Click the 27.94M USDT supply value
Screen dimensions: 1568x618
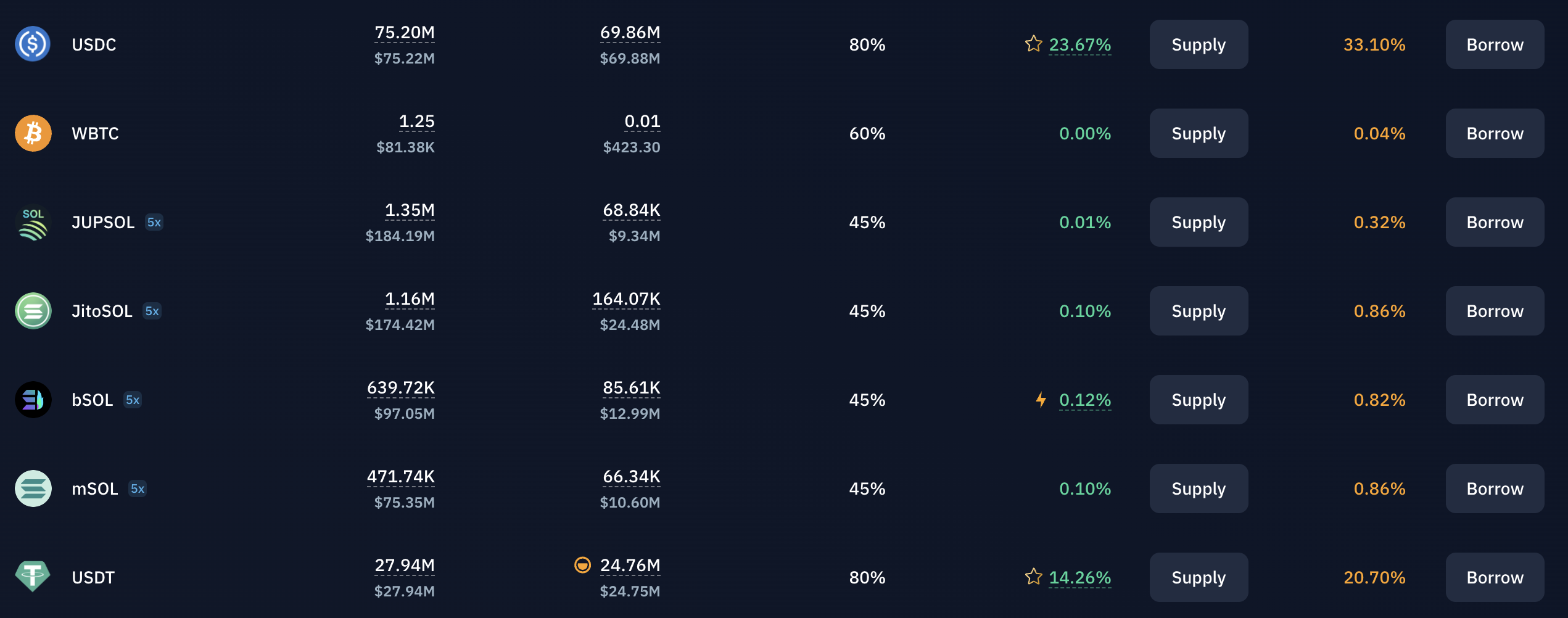coord(405,565)
